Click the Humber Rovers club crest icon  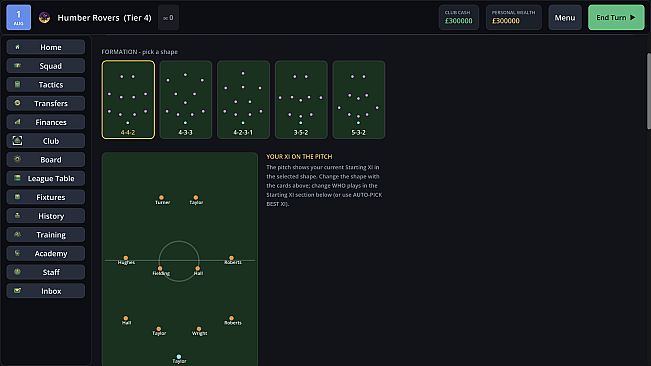click(x=44, y=17)
